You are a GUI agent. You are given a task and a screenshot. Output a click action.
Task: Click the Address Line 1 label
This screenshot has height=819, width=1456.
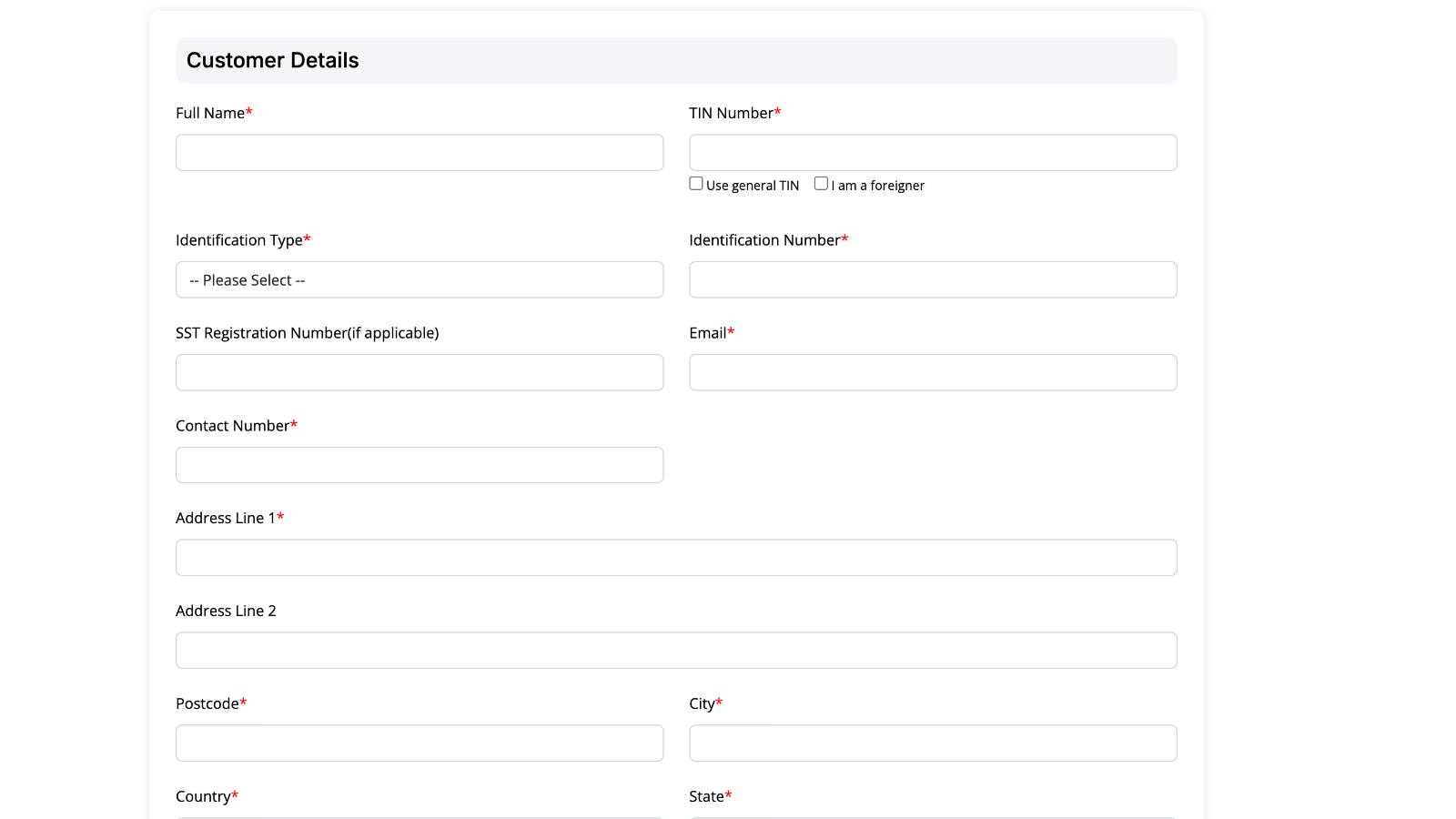tap(229, 518)
